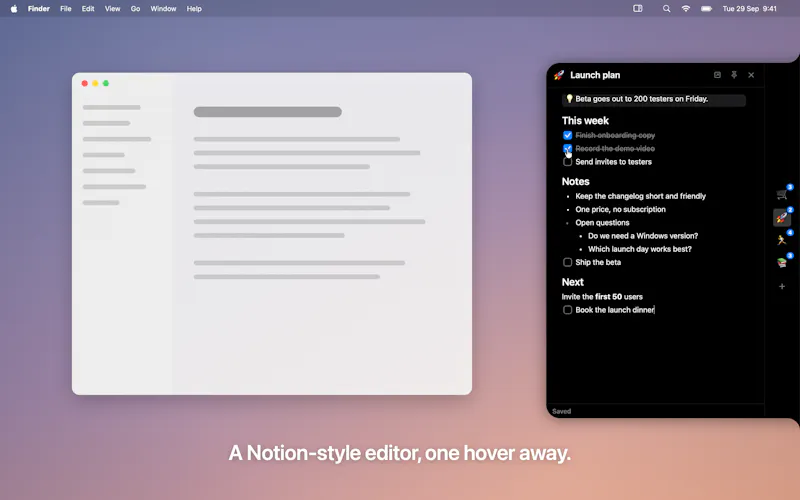This screenshot has width=800, height=500.
Task: Check the Send invites to testers checkbox
Action: (x=567, y=162)
